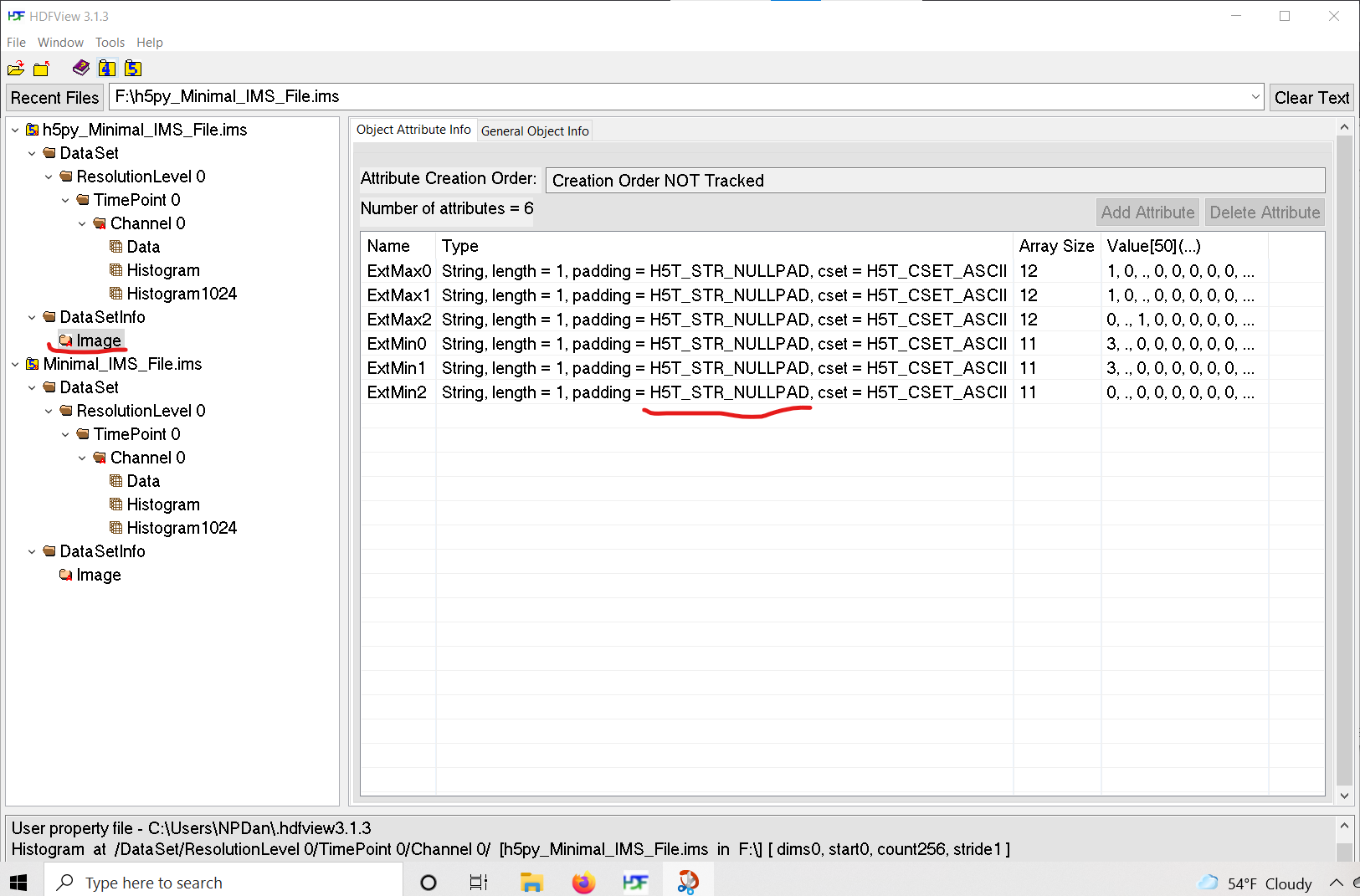Screen dimensions: 1360x896
Task: Open the User's Guide book icon
Action: coord(81,68)
